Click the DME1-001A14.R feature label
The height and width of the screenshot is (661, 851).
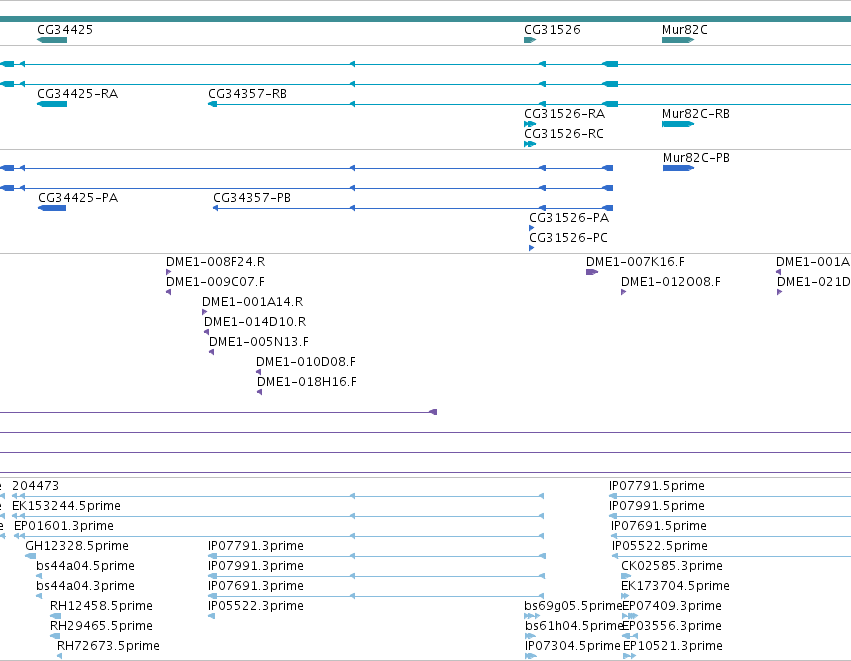click(252, 302)
